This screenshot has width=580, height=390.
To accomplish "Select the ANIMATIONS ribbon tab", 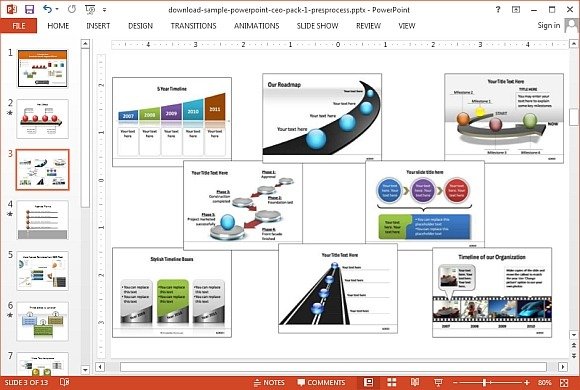I will (x=257, y=26).
